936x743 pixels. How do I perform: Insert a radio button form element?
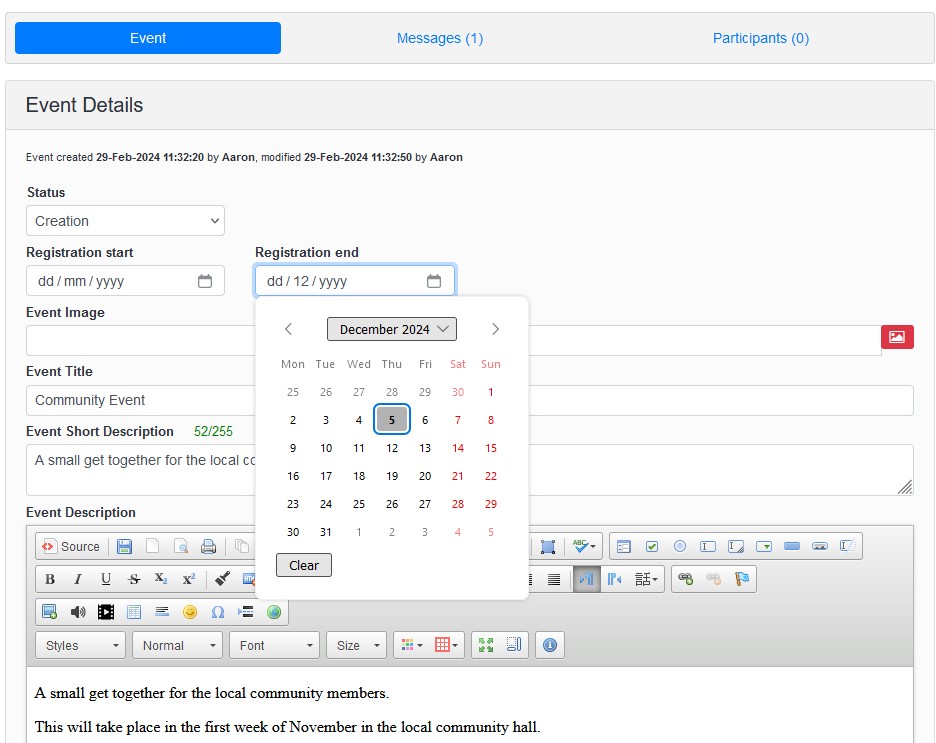[680, 547]
